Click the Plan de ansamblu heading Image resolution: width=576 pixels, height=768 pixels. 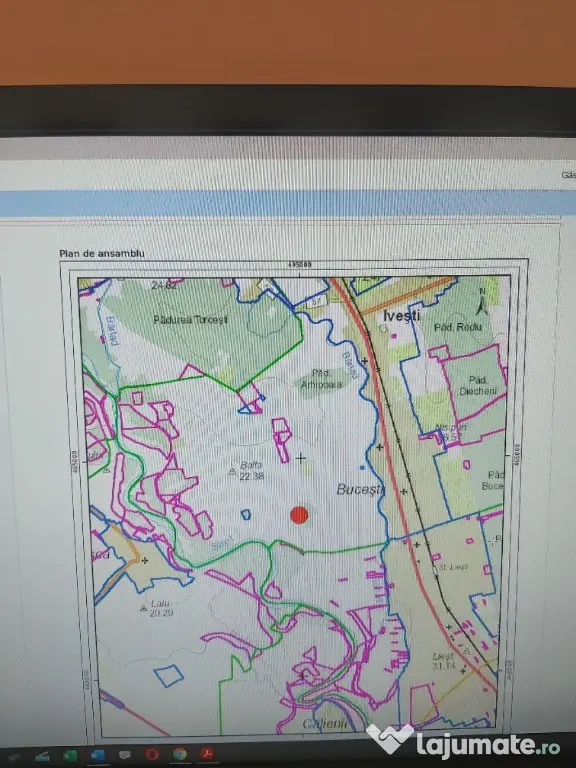tap(101, 253)
